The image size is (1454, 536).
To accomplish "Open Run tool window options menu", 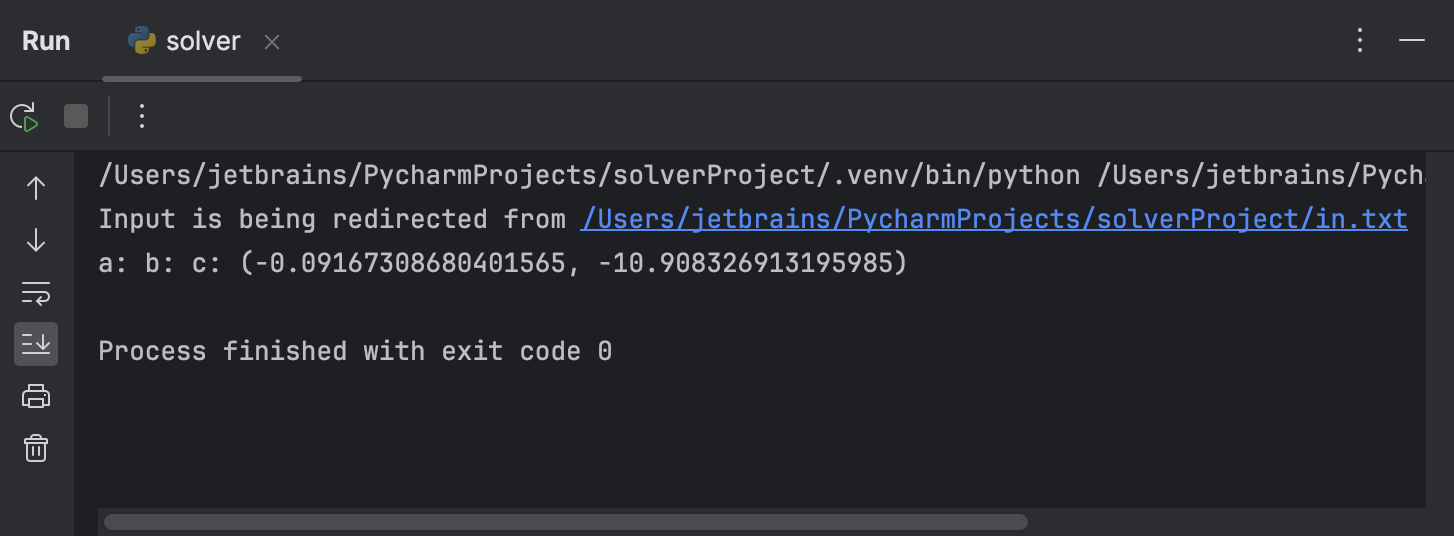I will coord(1360,40).
